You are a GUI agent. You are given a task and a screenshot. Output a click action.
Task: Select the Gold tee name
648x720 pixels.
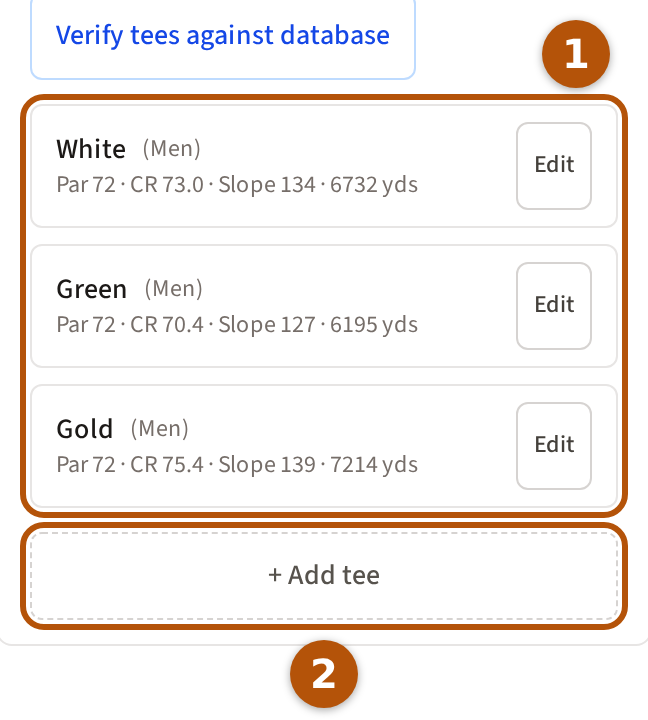click(85, 429)
